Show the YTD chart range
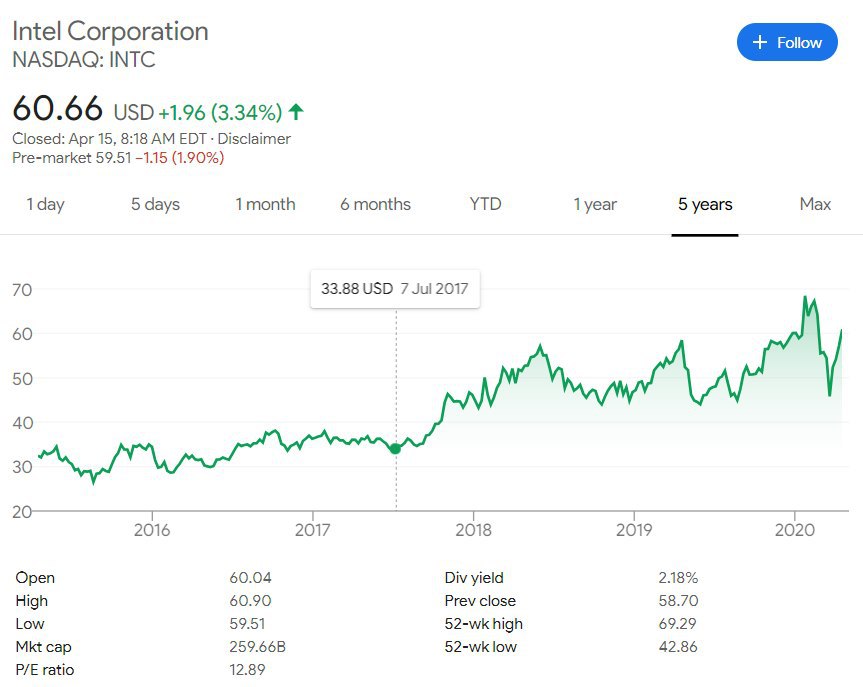863x687 pixels. coord(485,204)
